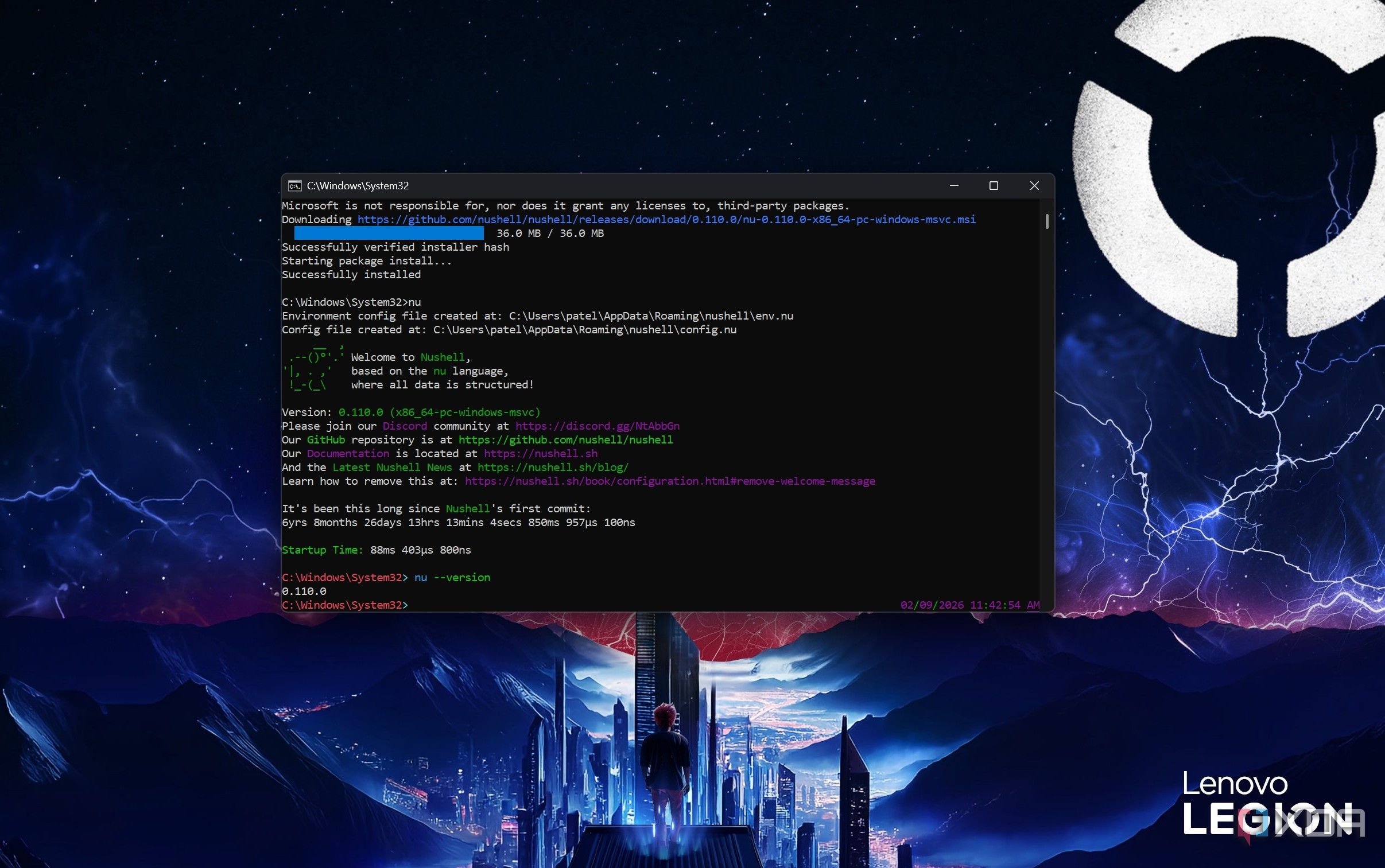Click 'where all data is structured!' text

tap(442, 384)
